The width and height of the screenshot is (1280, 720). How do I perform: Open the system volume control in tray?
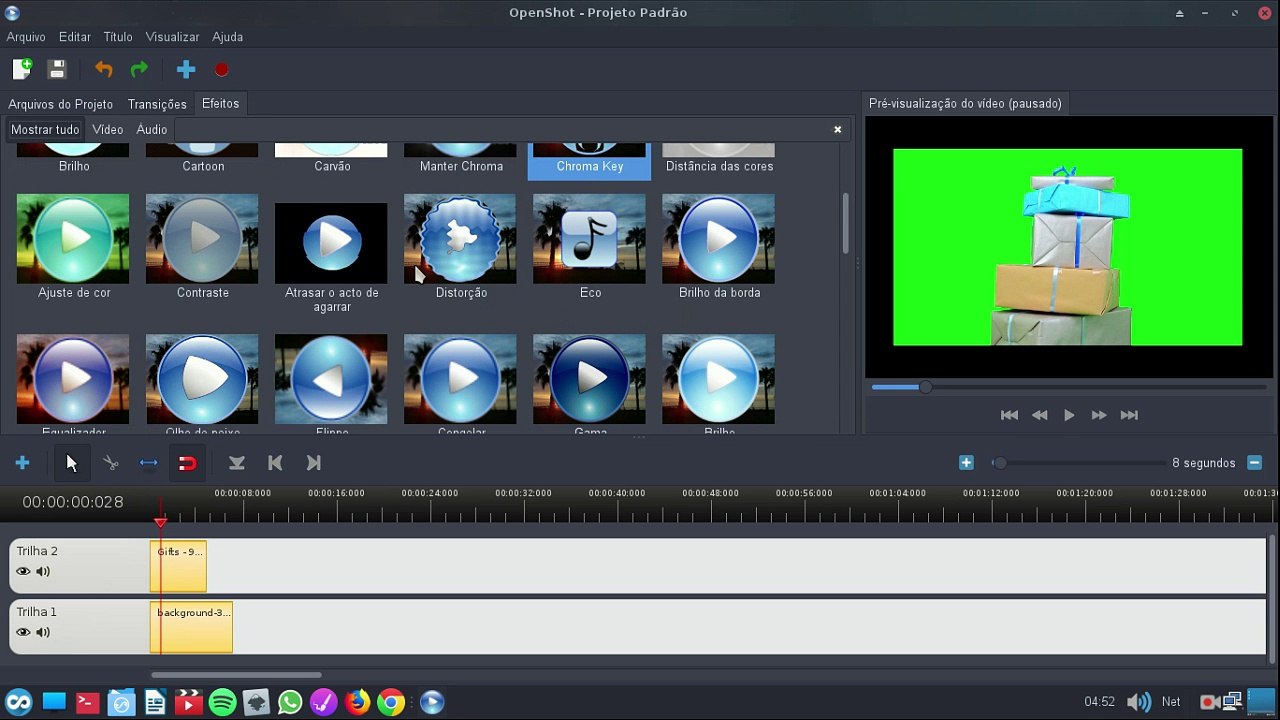[1138, 702]
